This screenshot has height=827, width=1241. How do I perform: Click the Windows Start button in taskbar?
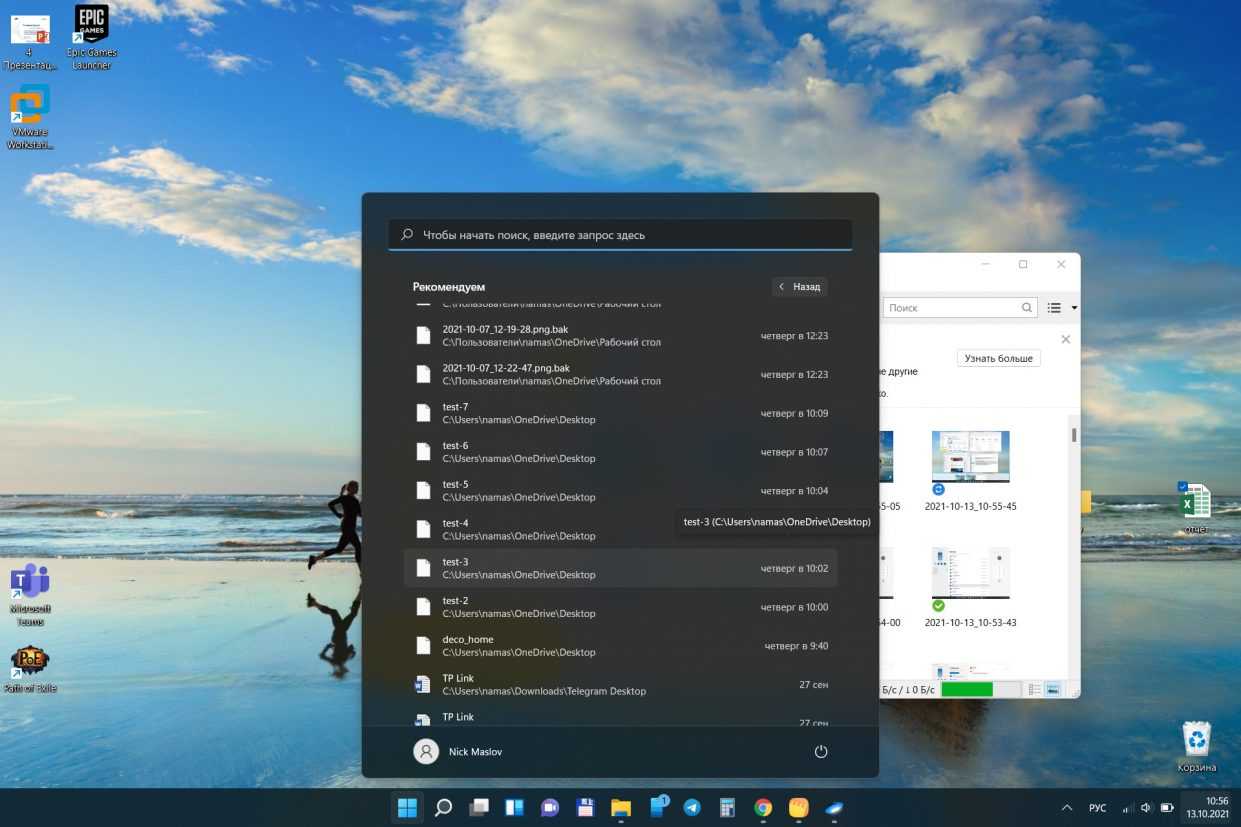point(407,807)
